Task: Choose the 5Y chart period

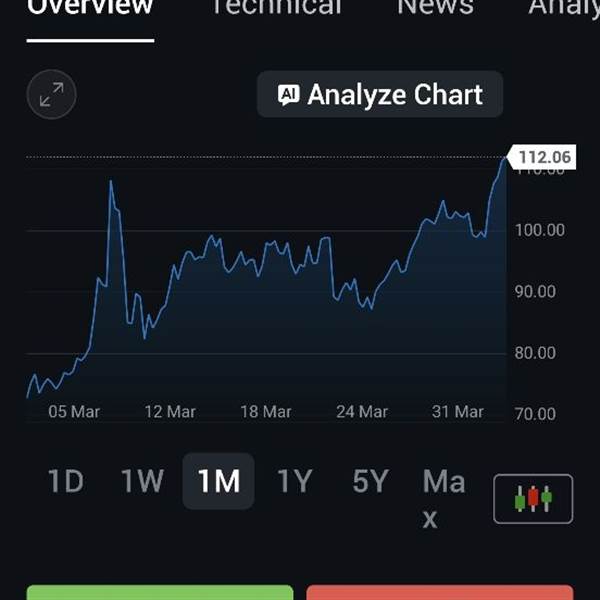Action: click(370, 482)
